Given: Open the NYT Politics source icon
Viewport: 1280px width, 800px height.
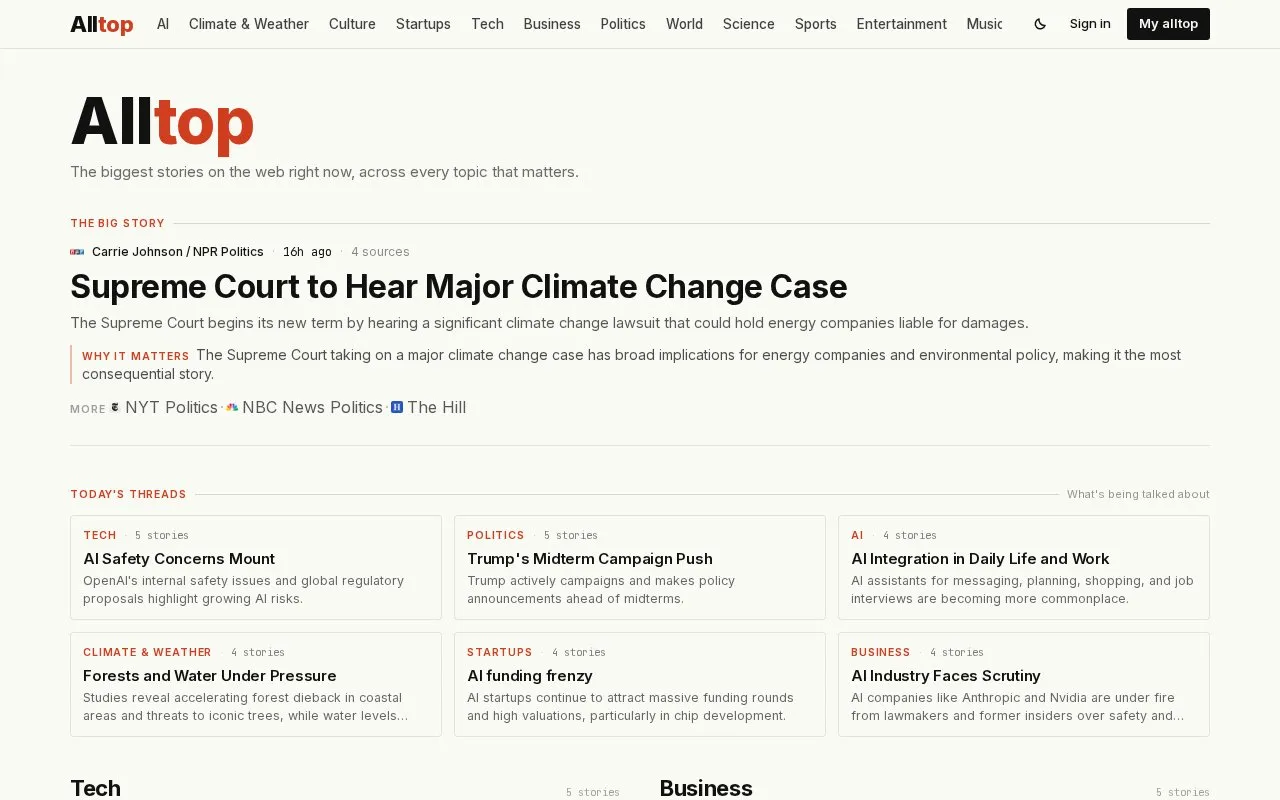Looking at the screenshot, I should [115, 407].
